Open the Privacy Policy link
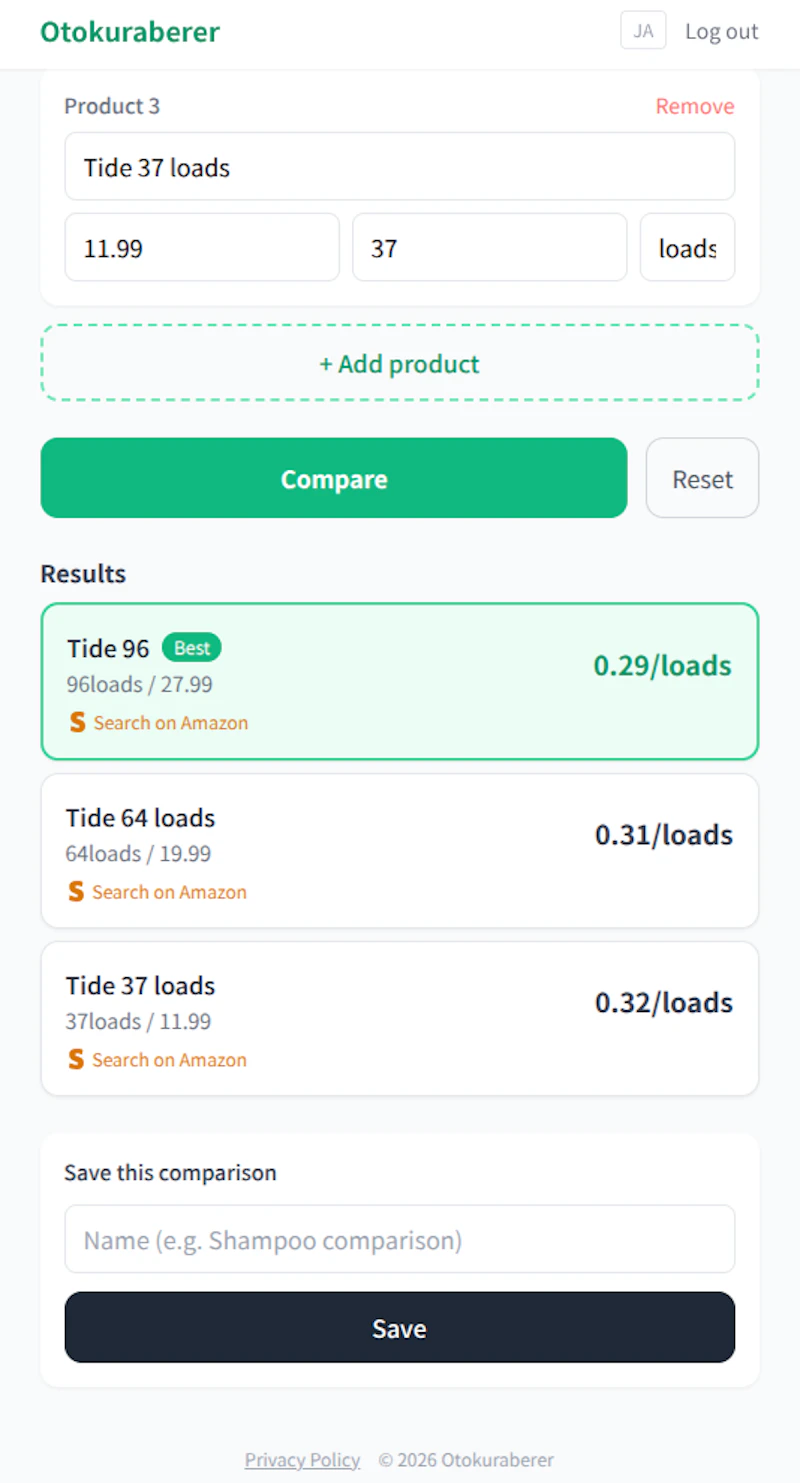The image size is (800, 1483). [x=302, y=1460]
